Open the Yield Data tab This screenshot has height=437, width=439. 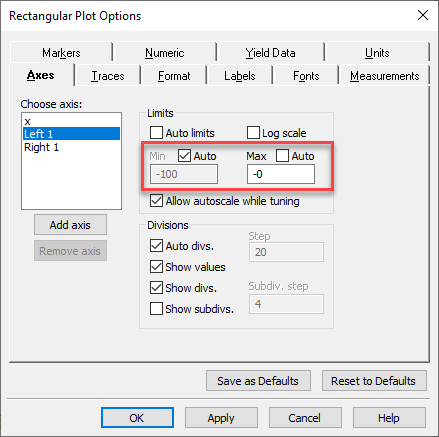(270, 53)
